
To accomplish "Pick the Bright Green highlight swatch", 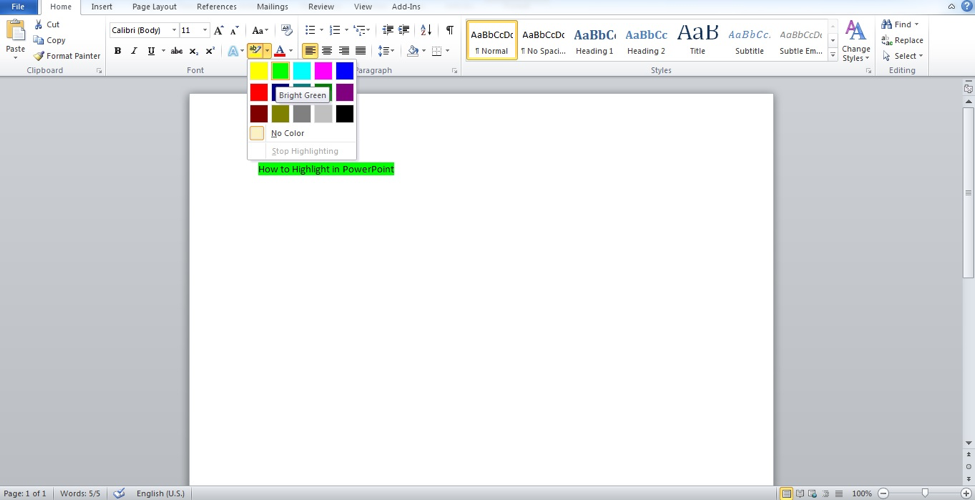I will (x=280, y=71).
